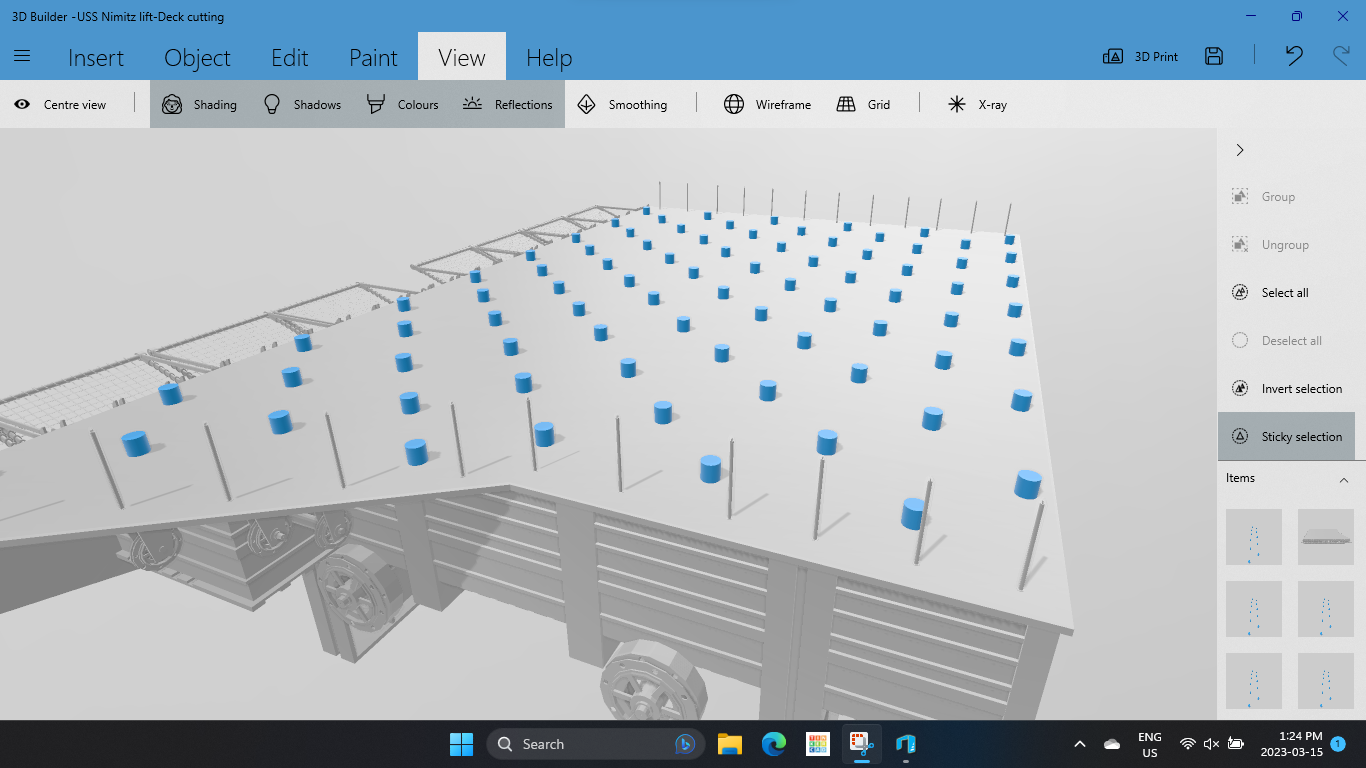Click Centre view

[x=60, y=104]
